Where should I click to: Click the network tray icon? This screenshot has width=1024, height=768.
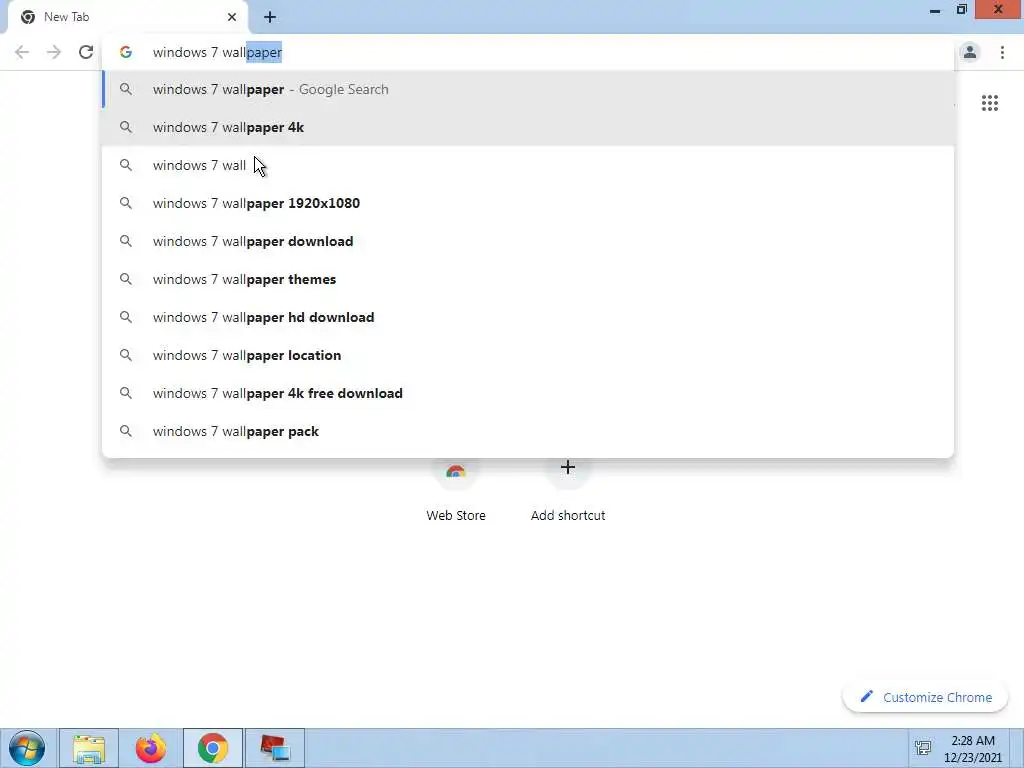[x=923, y=748]
